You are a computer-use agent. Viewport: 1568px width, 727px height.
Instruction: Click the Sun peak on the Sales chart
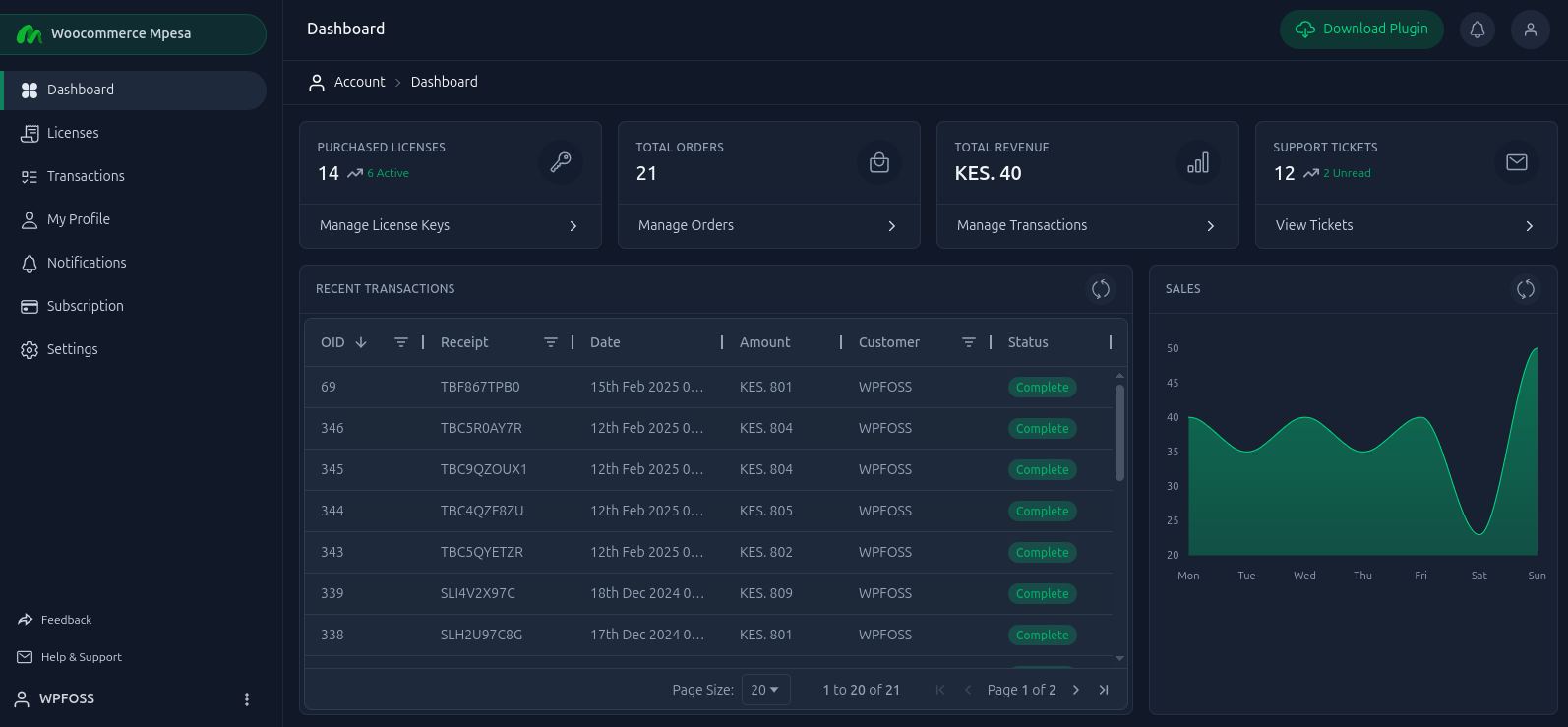click(1536, 348)
